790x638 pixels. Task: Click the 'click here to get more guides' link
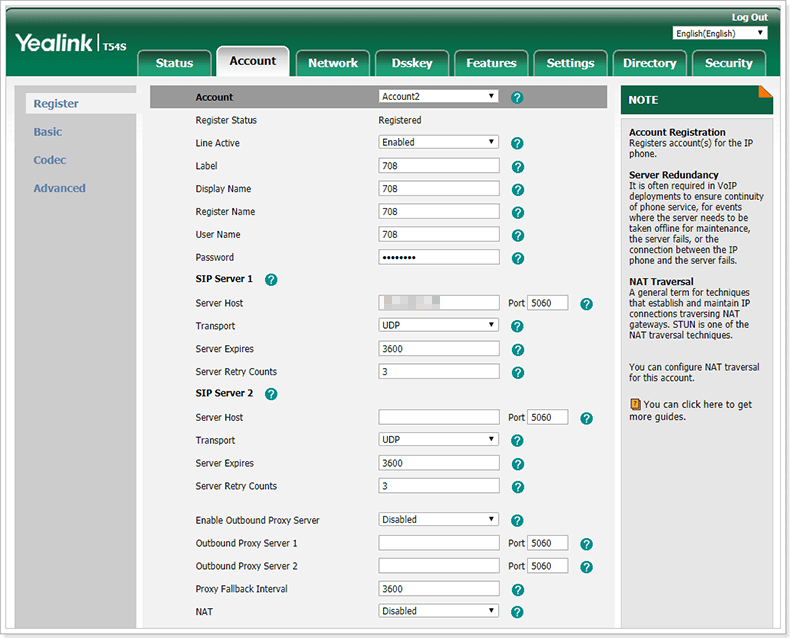690,410
